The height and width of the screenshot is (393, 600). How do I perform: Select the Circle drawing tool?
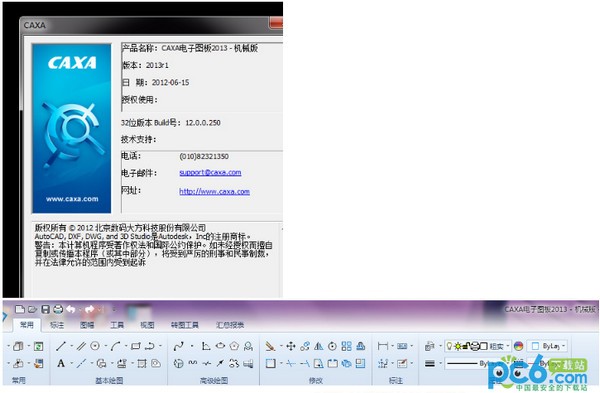(x=95, y=346)
